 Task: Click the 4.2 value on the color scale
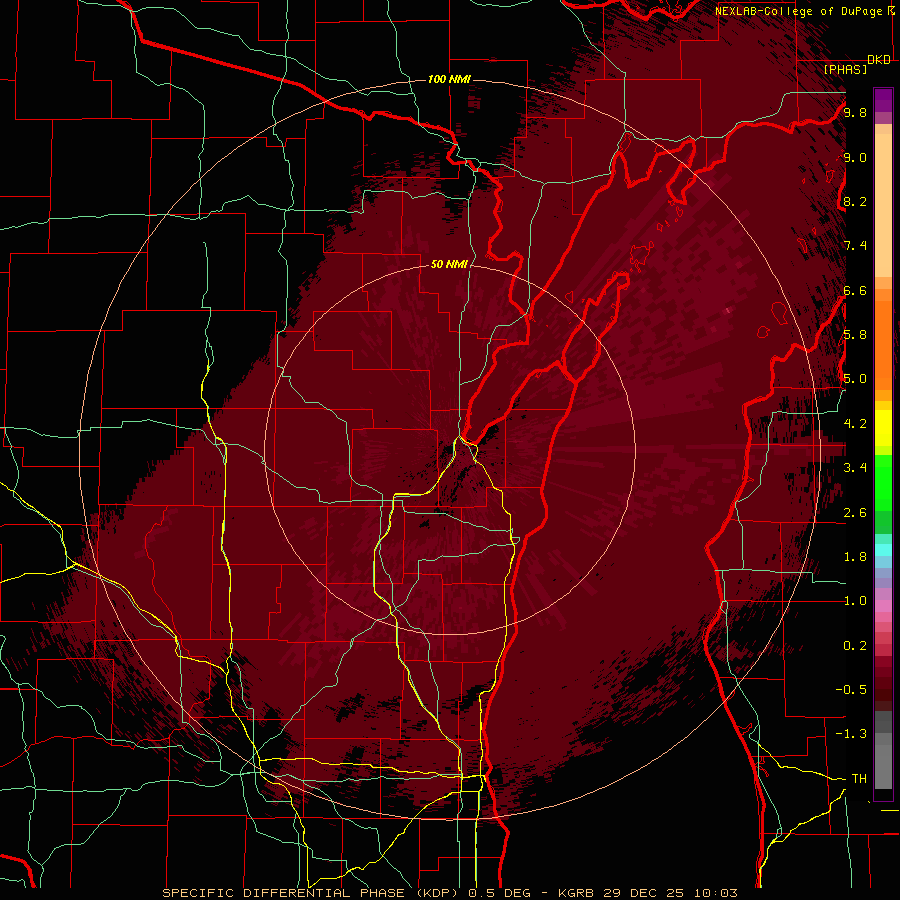[x=855, y=424]
